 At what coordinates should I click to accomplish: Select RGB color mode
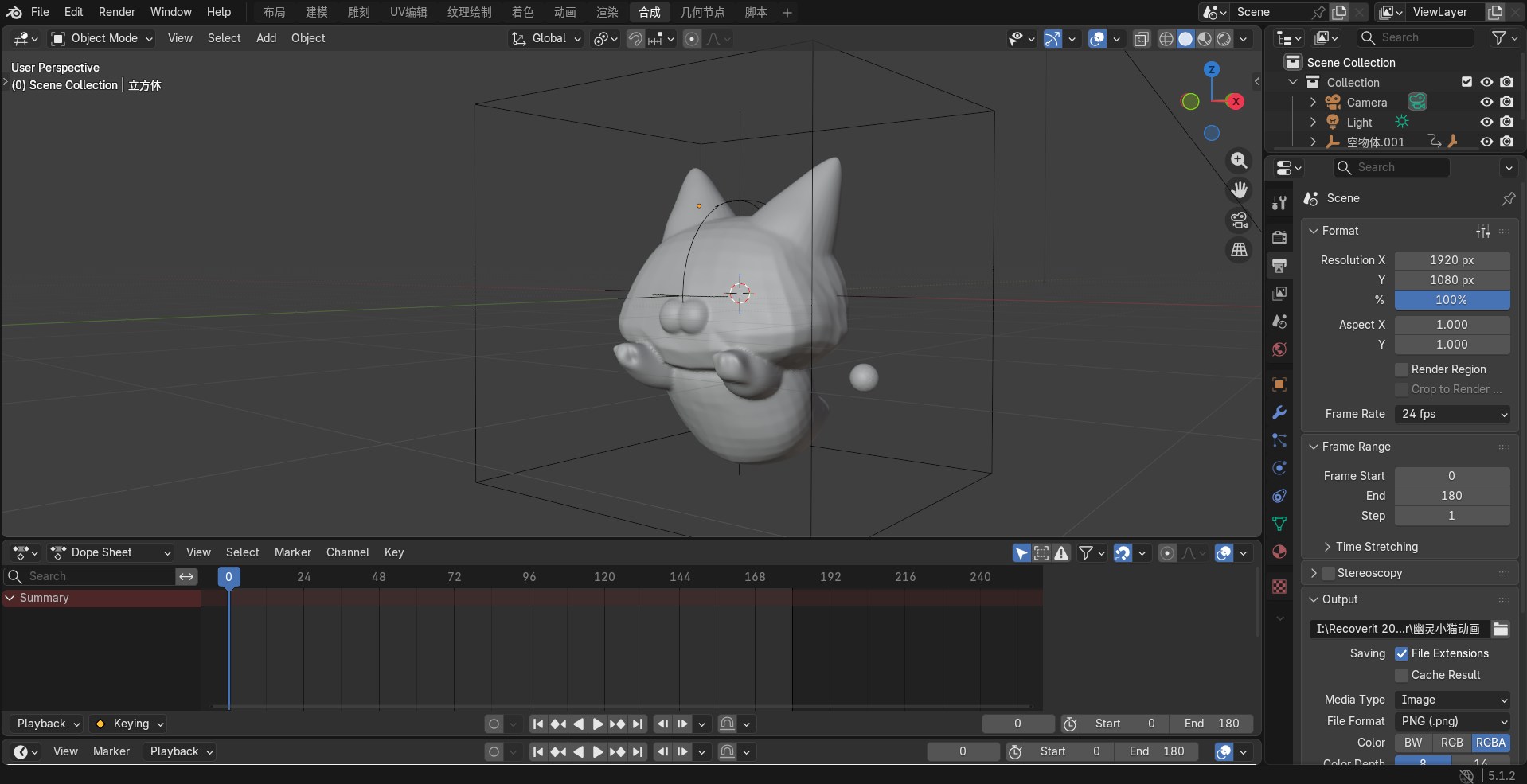point(1451,743)
